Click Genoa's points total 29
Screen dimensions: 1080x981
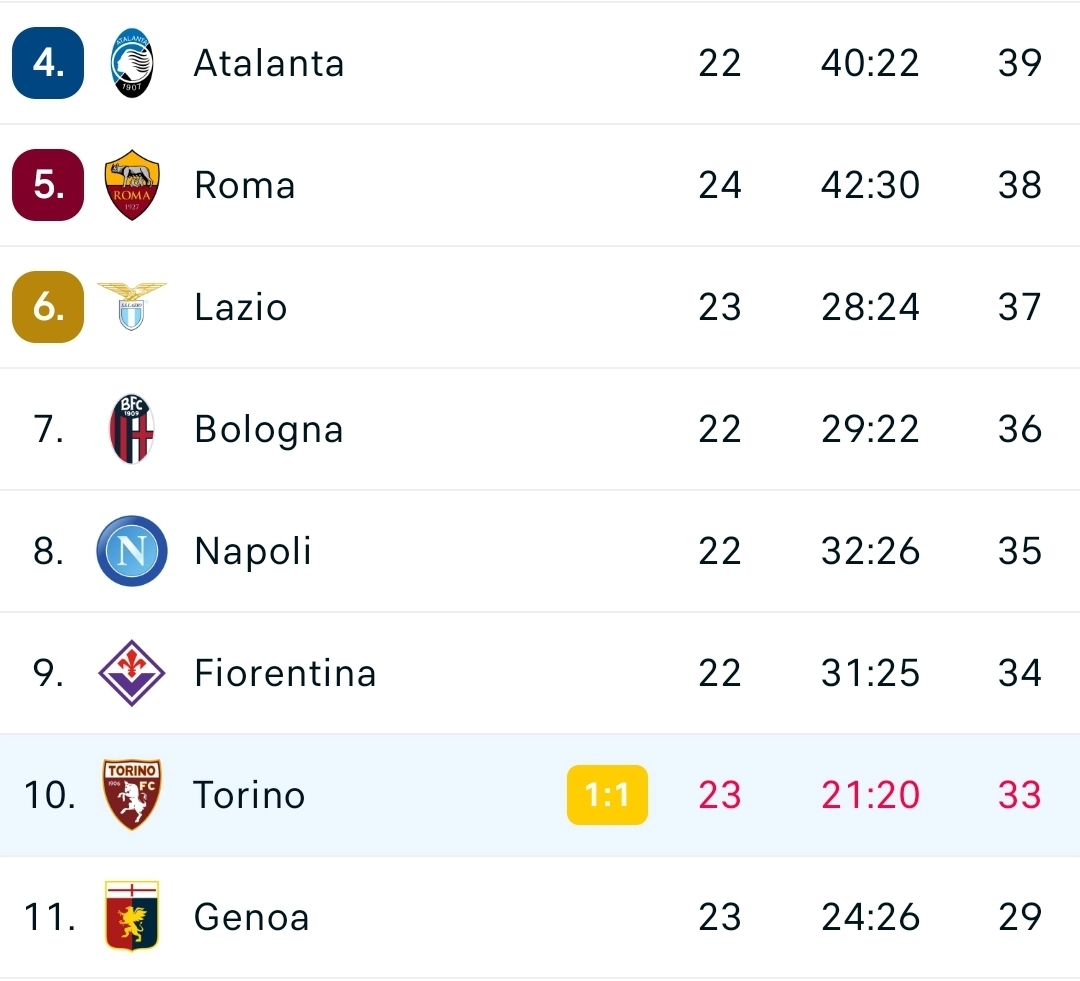1018,917
